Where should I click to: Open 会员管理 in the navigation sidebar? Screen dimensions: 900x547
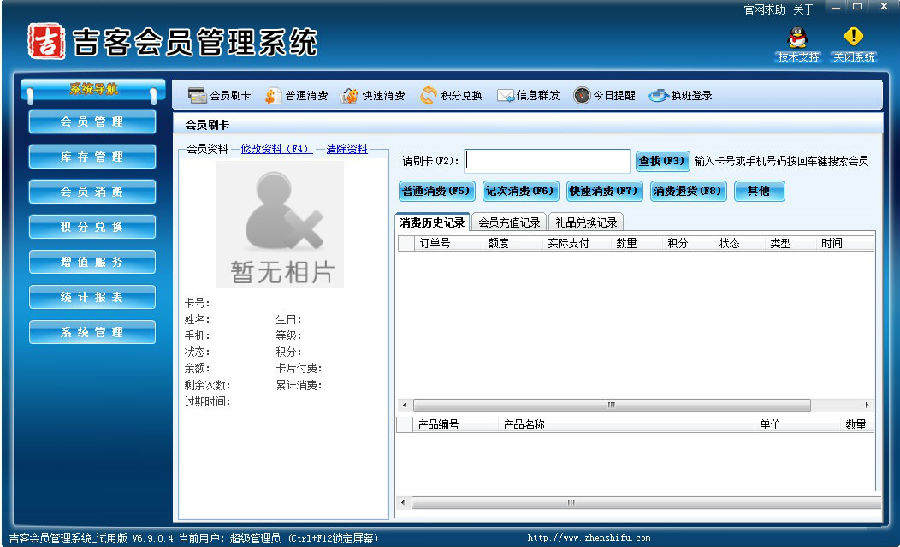coord(92,122)
